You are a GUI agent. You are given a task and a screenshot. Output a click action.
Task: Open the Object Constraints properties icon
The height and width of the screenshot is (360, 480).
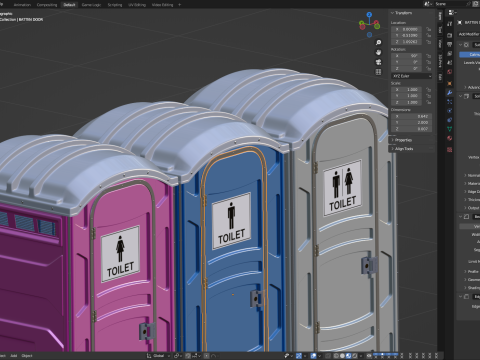point(450,120)
